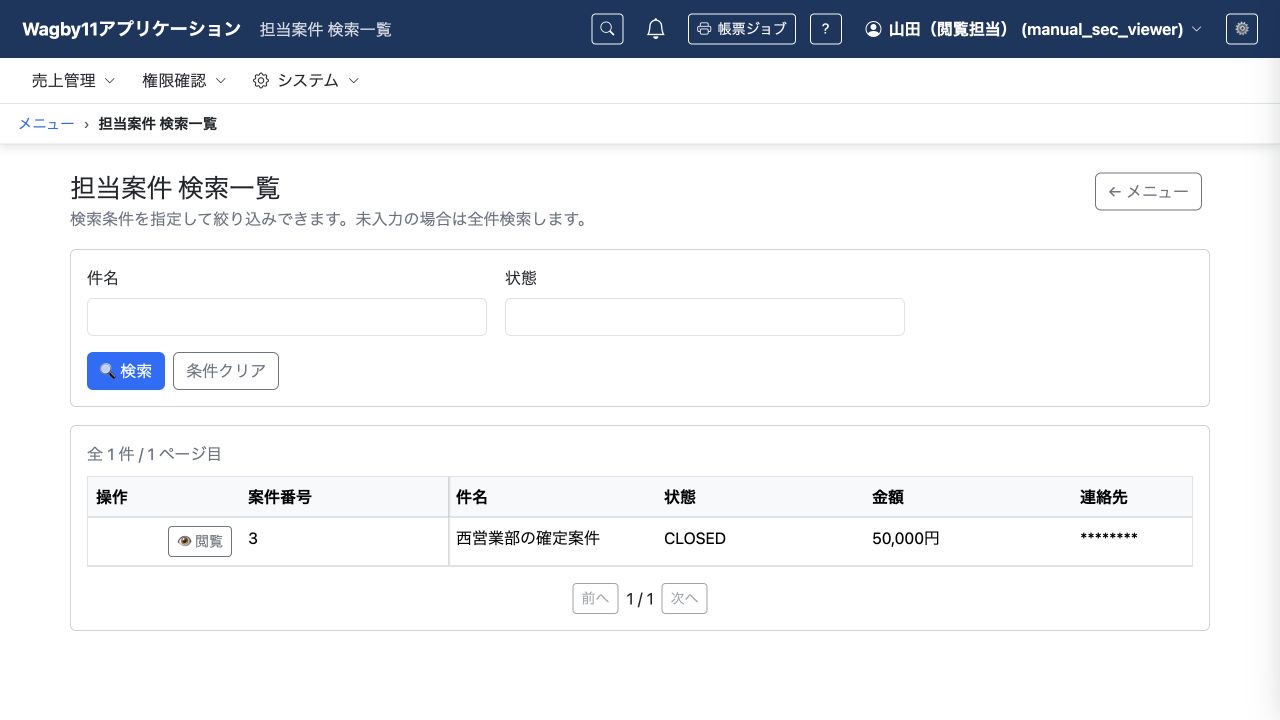This screenshot has width=1280, height=720.
Task: Expand the 売上管理 menu
Action: coord(74,81)
